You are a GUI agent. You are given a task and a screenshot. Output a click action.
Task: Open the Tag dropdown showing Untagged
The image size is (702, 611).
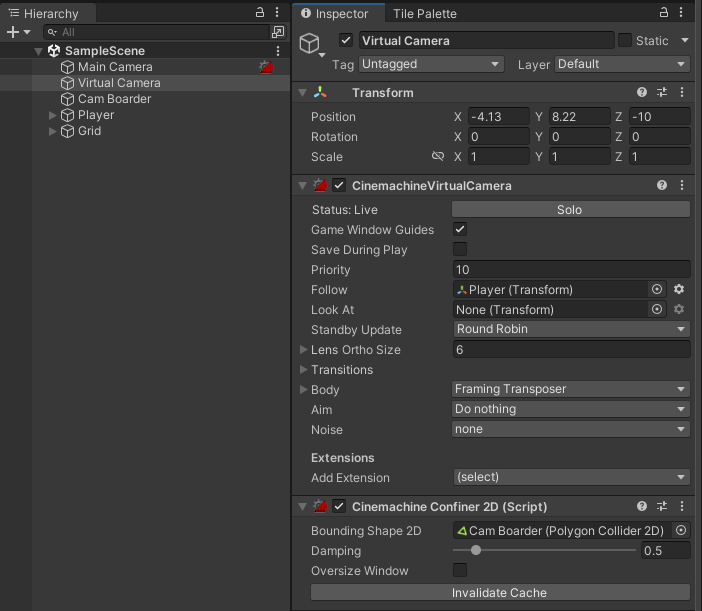431,64
